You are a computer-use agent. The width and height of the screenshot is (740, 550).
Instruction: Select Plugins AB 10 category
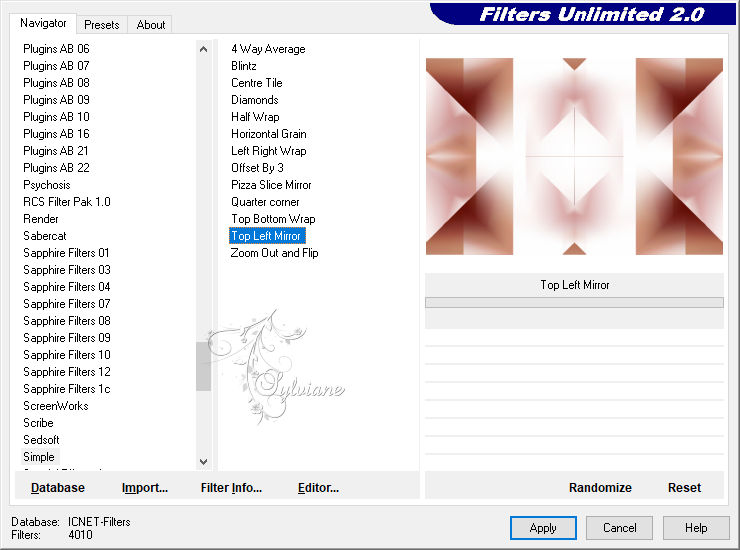coord(56,117)
